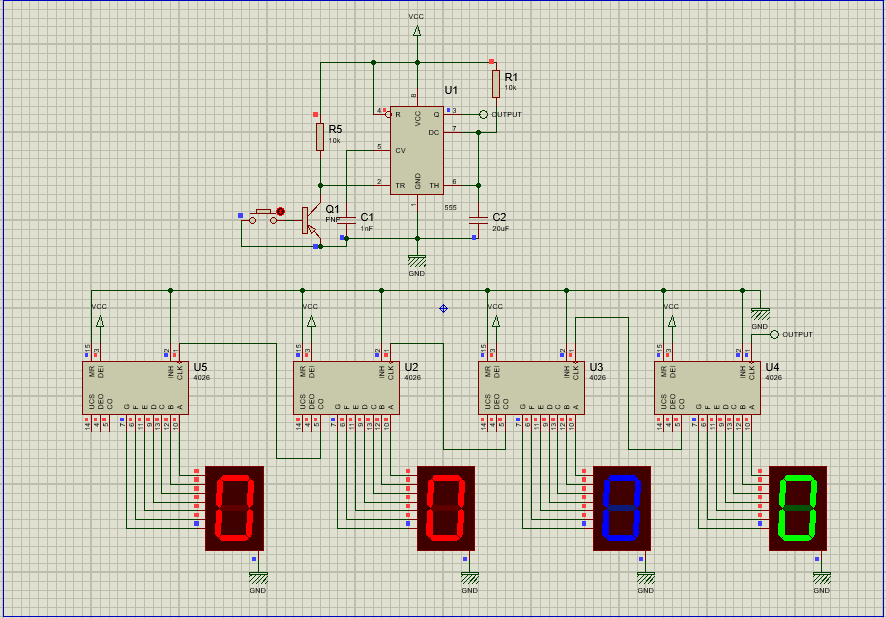Click resistor R5 symbol
This screenshot has height=618, width=886.
coord(320,137)
